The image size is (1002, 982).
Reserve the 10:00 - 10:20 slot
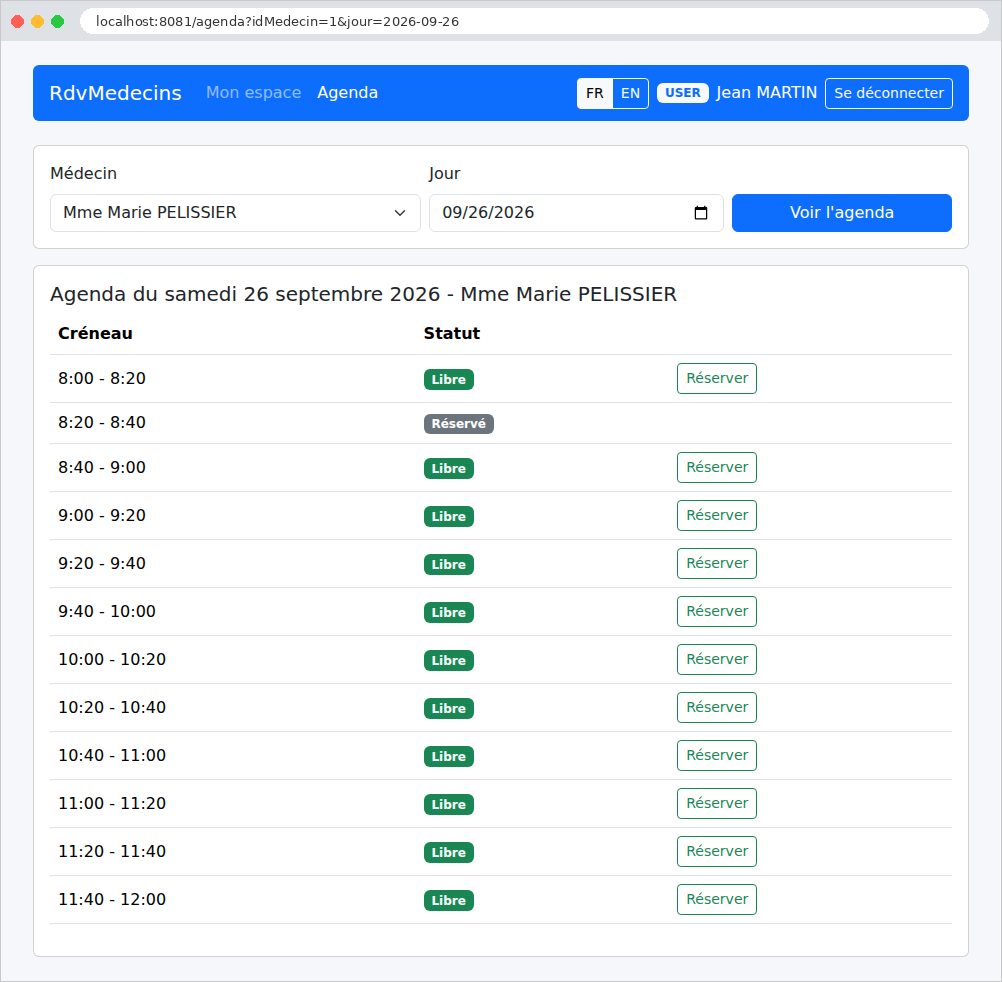coord(716,659)
